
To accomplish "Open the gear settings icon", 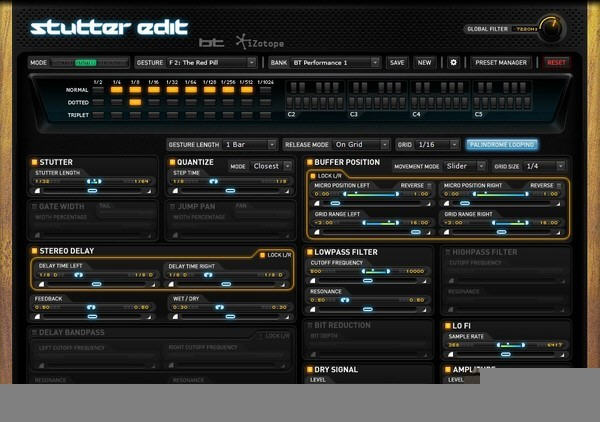I will (x=453, y=62).
